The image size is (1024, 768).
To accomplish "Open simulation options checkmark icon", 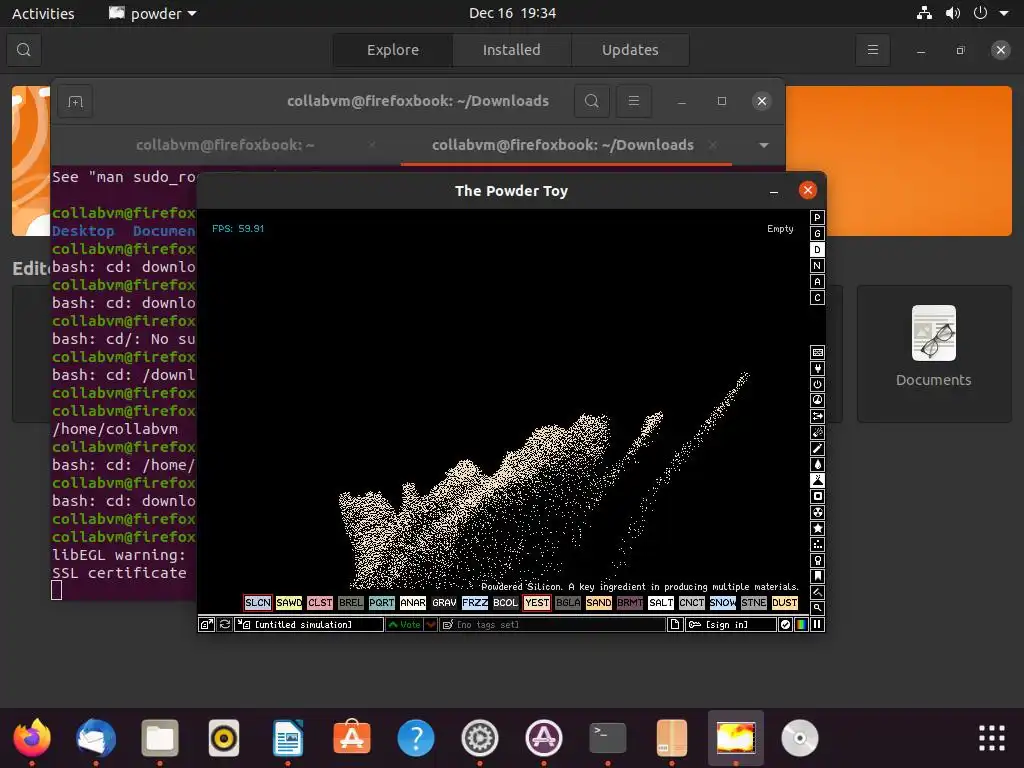I will [786, 624].
